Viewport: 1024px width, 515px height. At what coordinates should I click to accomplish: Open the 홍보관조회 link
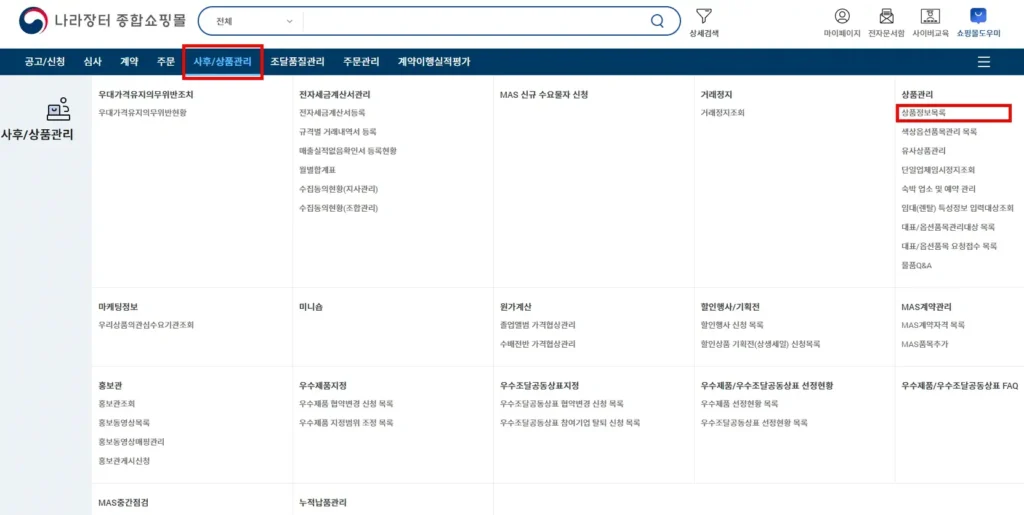point(117,404)
